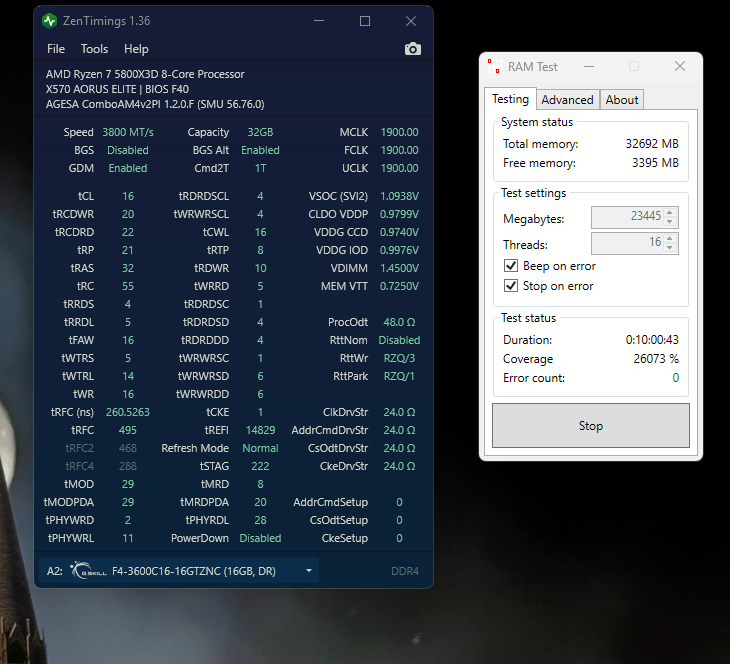Click the Total memory value 32692 MB
730x664 pixels.
(x=652, y=144)
